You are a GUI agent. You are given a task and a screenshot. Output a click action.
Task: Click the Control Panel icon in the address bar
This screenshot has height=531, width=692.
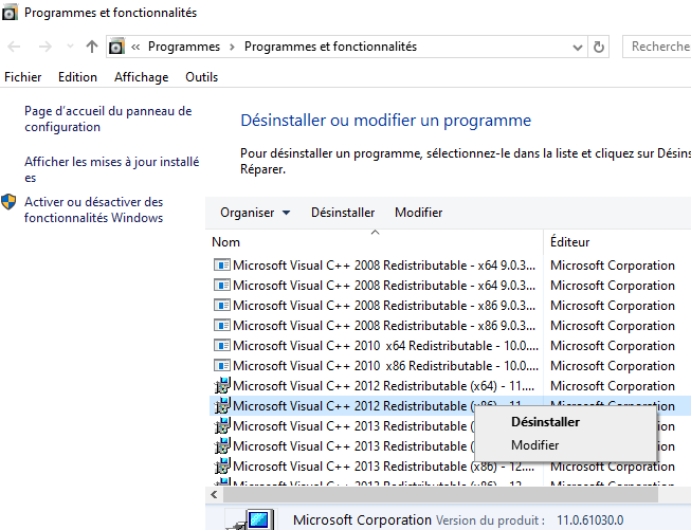117,46
